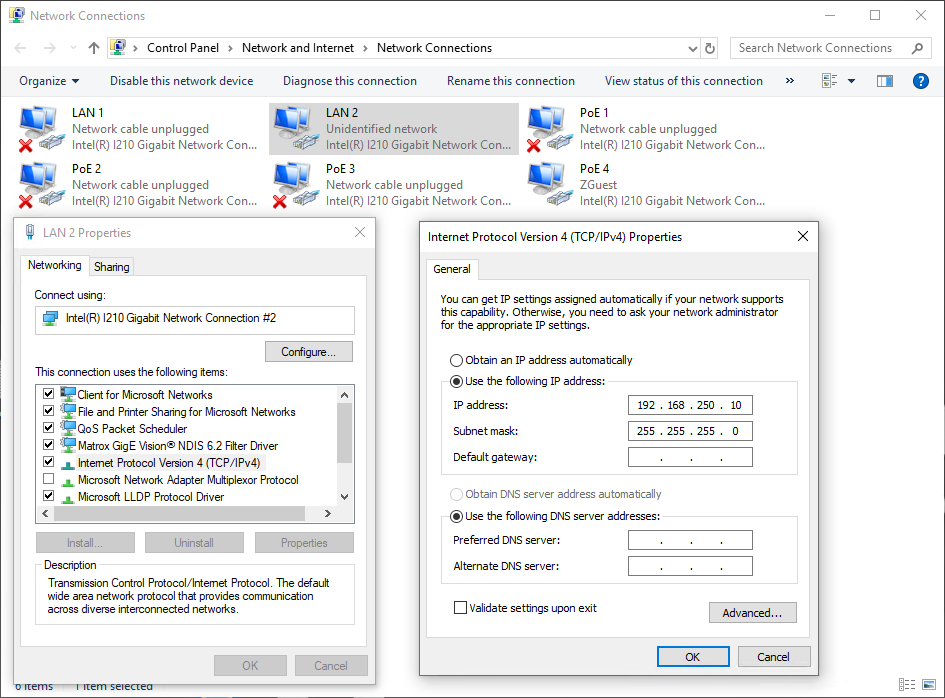Click the Default gateway input field
This screenshot has width=945, height=698.
tap(690, 457)
